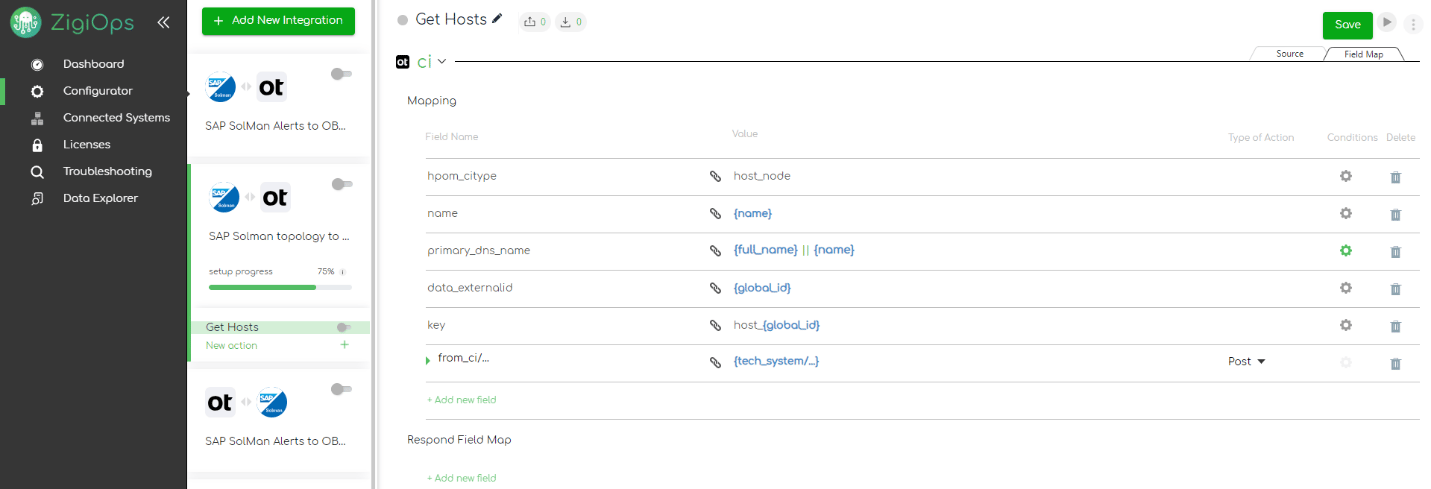
Task: Click New action link
Action: click(x=231, y=345)
